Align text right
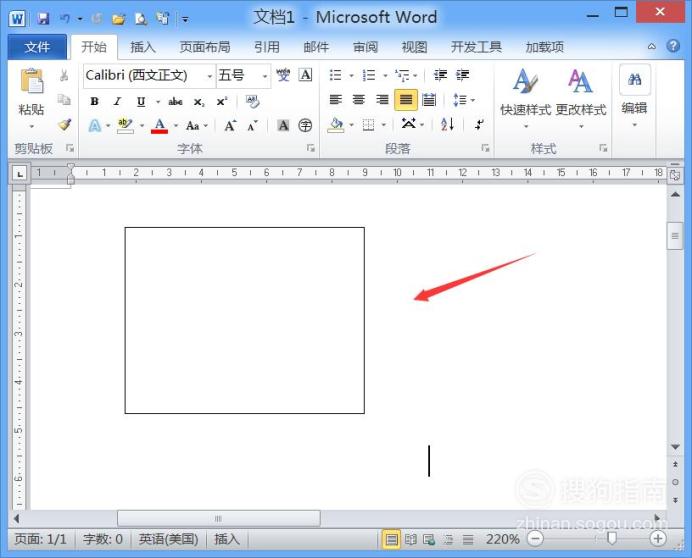The height and width of the screenshot is (558, 692). tap(382, 100)
